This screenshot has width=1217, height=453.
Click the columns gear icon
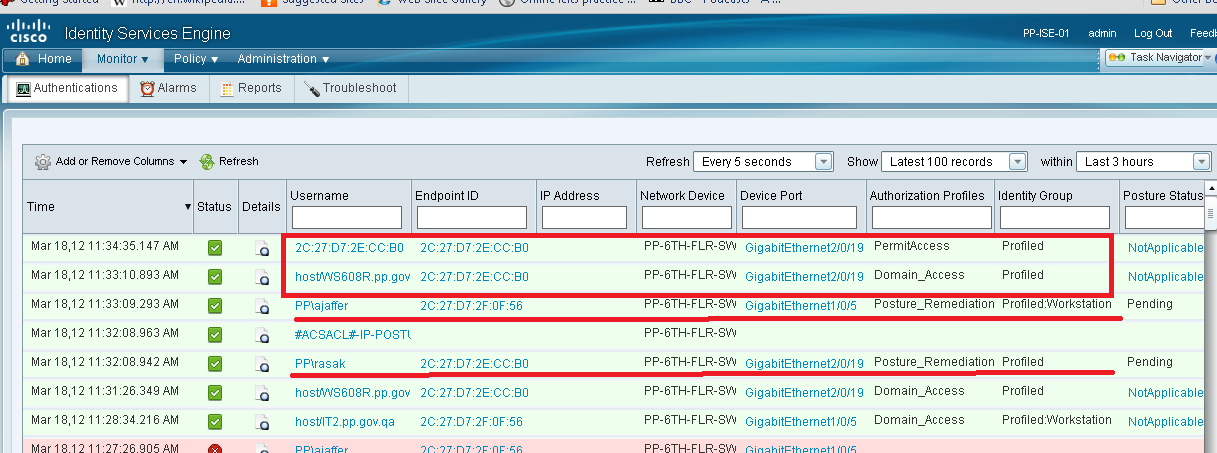tap(43, 161)
